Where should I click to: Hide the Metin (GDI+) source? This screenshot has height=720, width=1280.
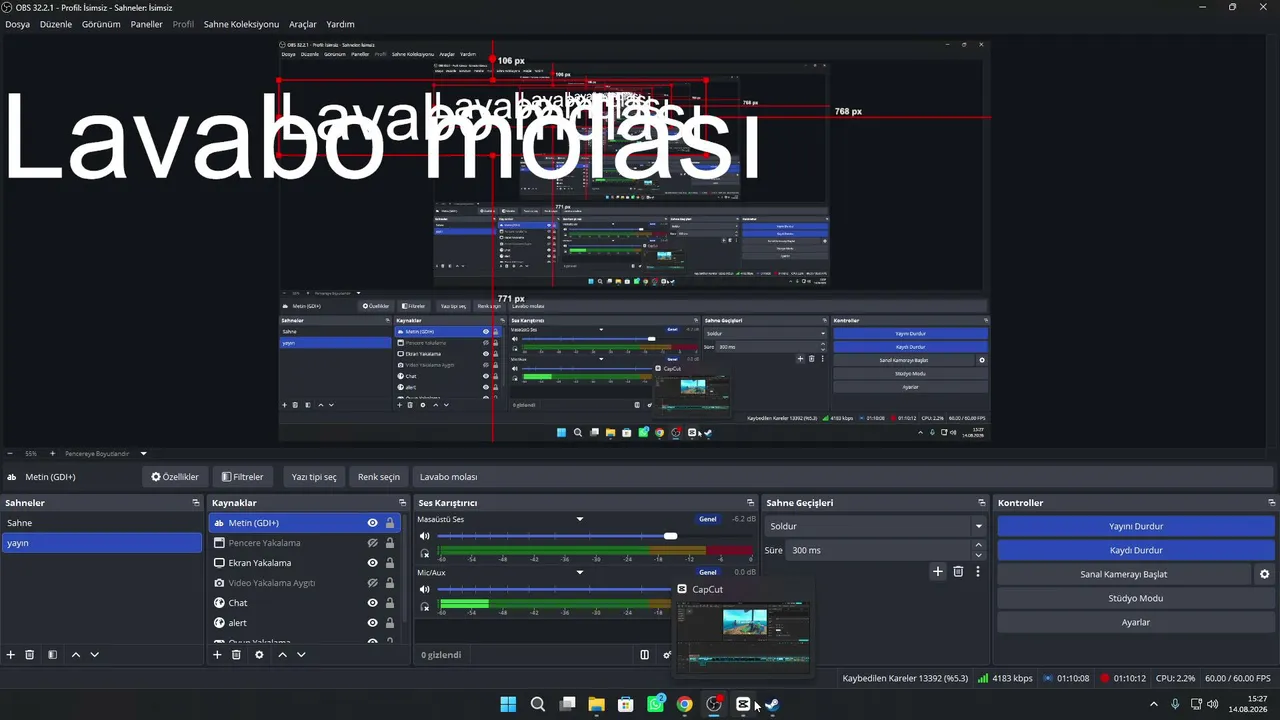[372, 523]
